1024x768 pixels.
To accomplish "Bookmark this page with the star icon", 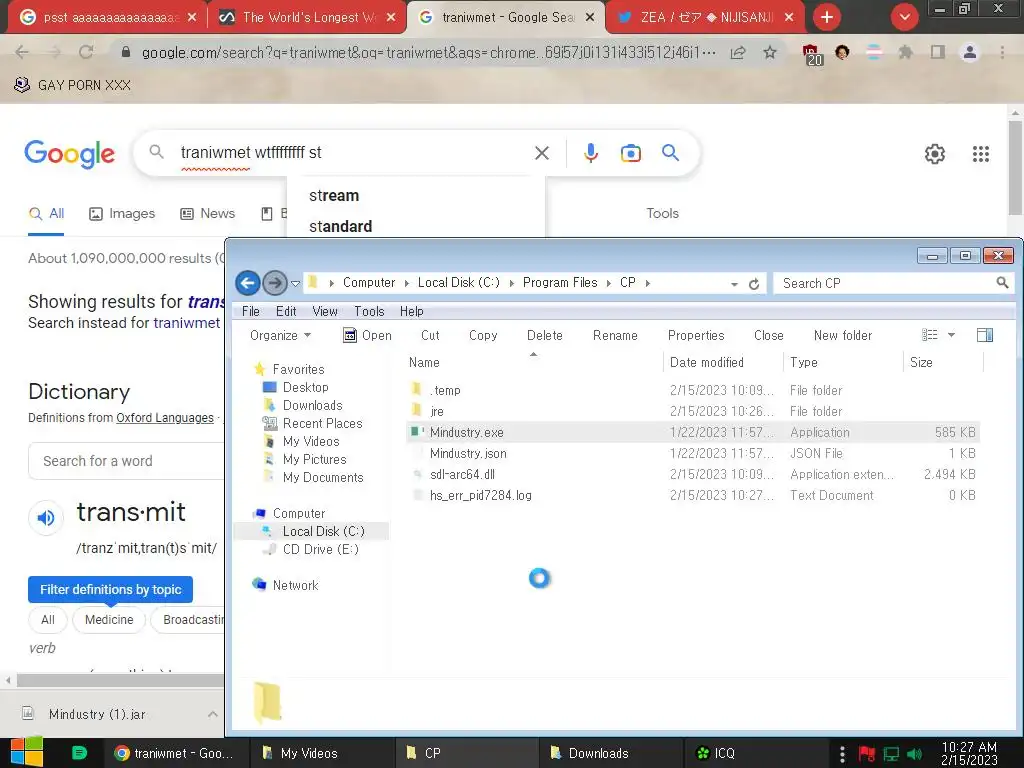I will [x=770, y=52].
